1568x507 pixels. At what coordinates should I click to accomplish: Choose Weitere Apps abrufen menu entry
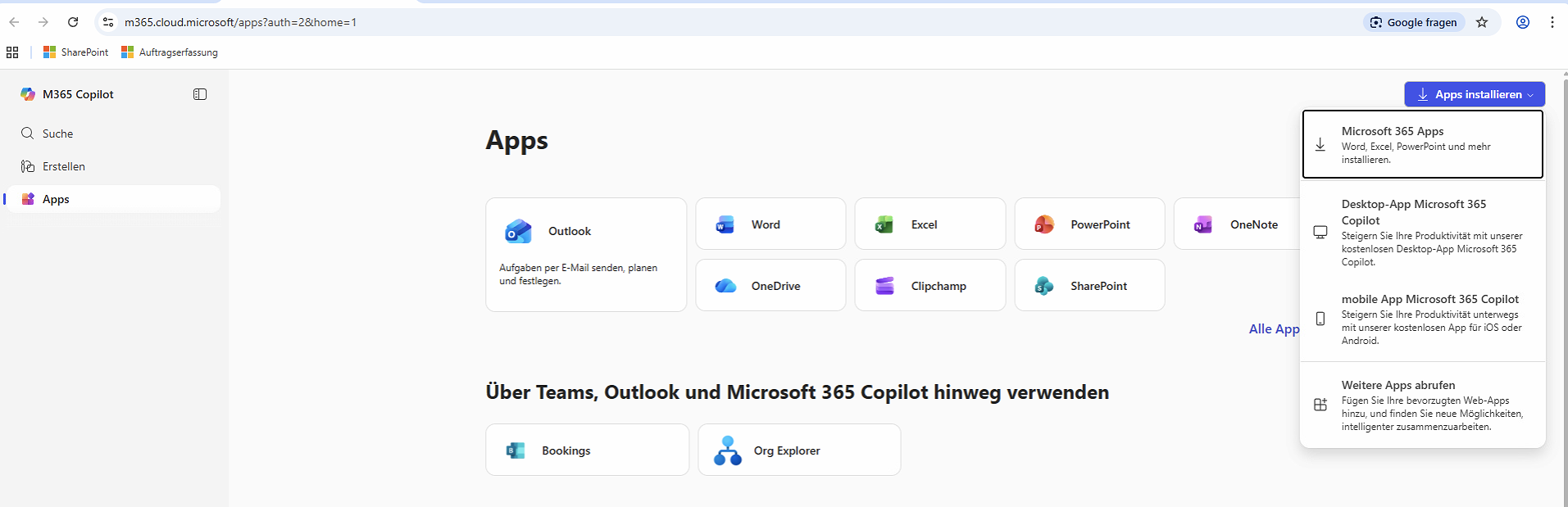(x=1422, y=405)
